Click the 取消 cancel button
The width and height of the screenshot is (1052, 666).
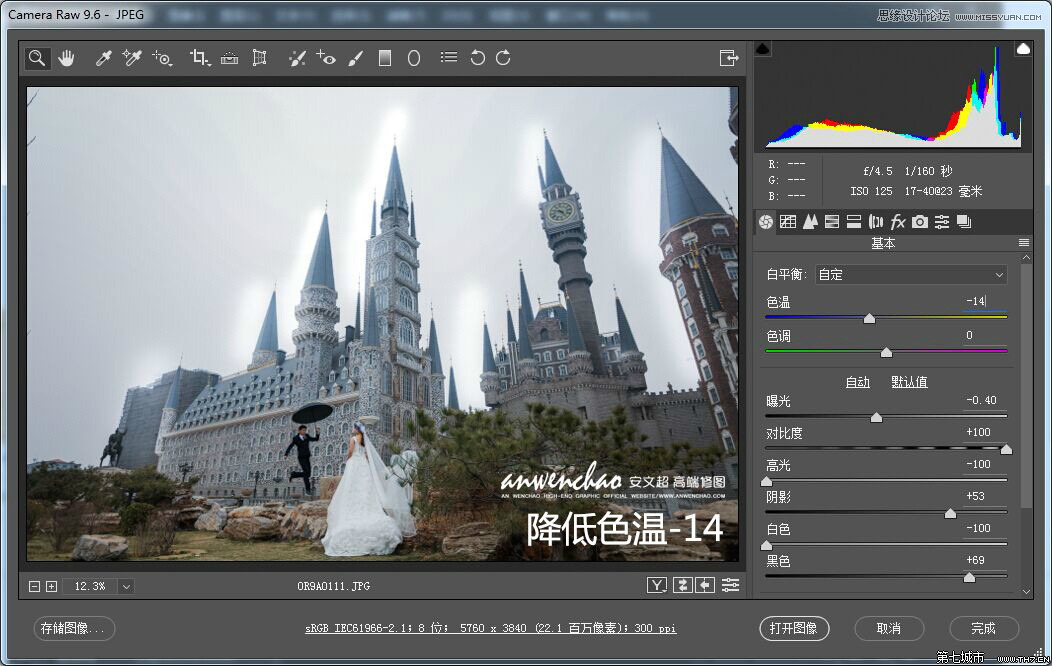coord(889,628)
